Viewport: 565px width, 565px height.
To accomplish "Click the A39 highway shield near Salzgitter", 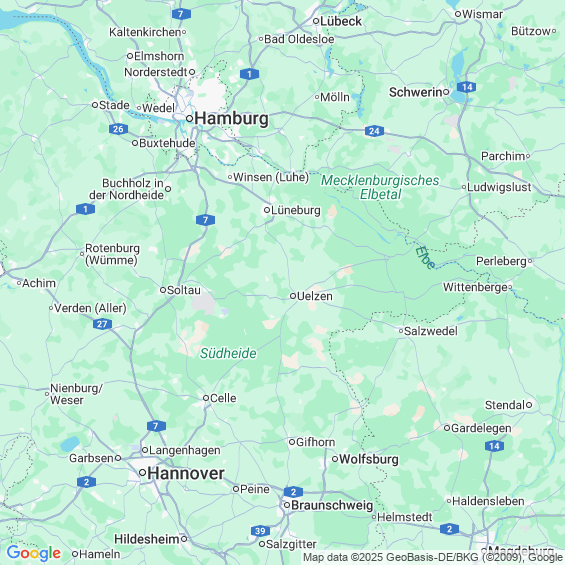I will 260,531.
